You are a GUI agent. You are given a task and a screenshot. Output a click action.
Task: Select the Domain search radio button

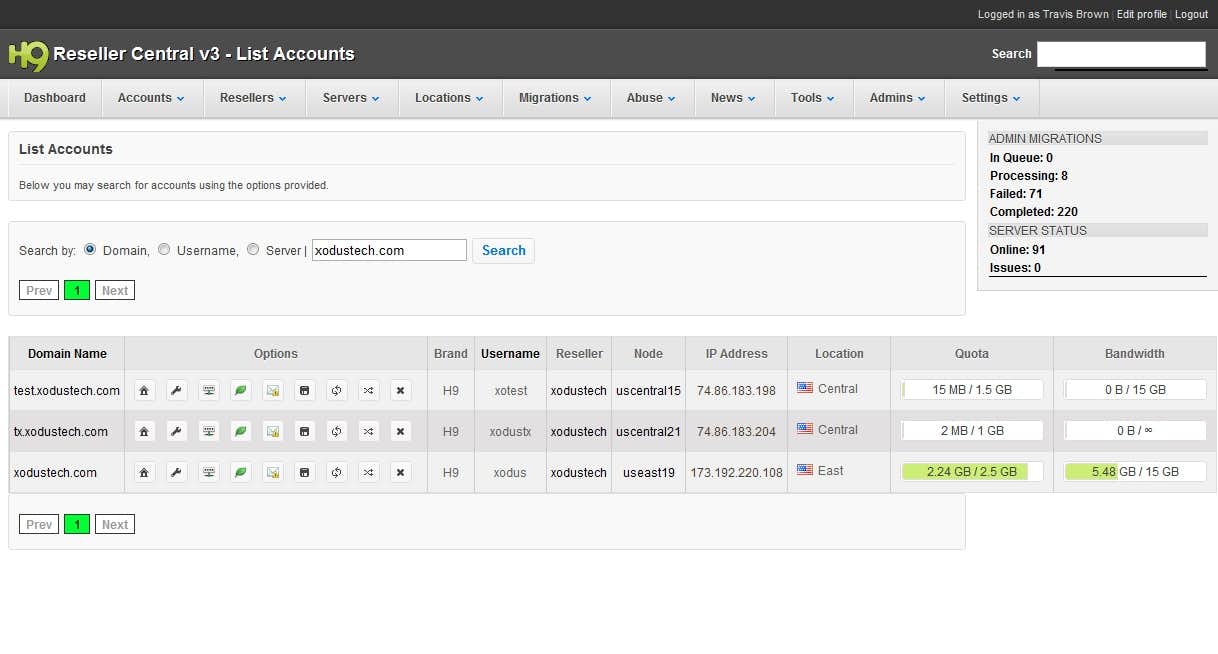click(90, 249)
